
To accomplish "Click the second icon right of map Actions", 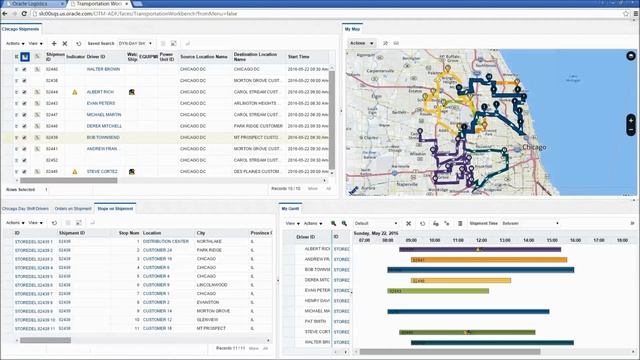I will click(x=396, y=43).
